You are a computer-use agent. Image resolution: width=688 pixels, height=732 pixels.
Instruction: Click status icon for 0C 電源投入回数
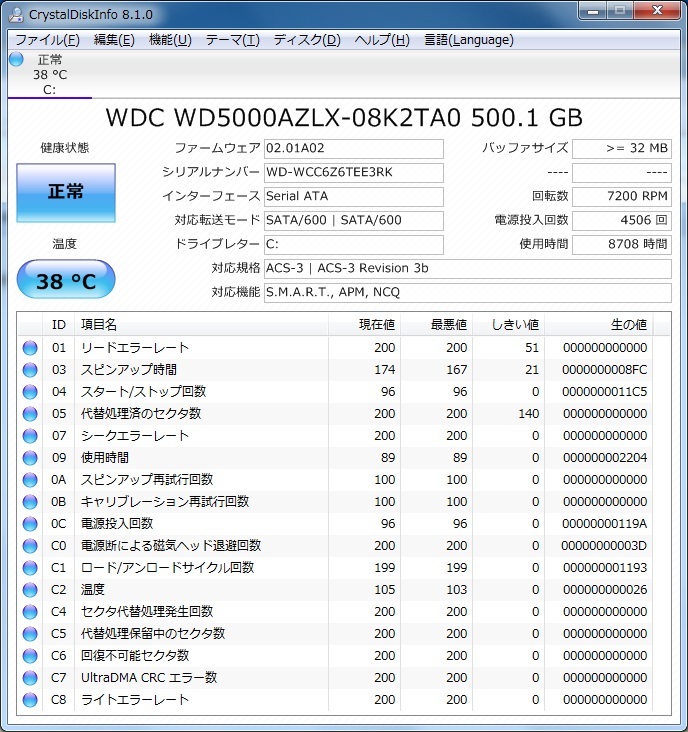(x=30, y=524)
